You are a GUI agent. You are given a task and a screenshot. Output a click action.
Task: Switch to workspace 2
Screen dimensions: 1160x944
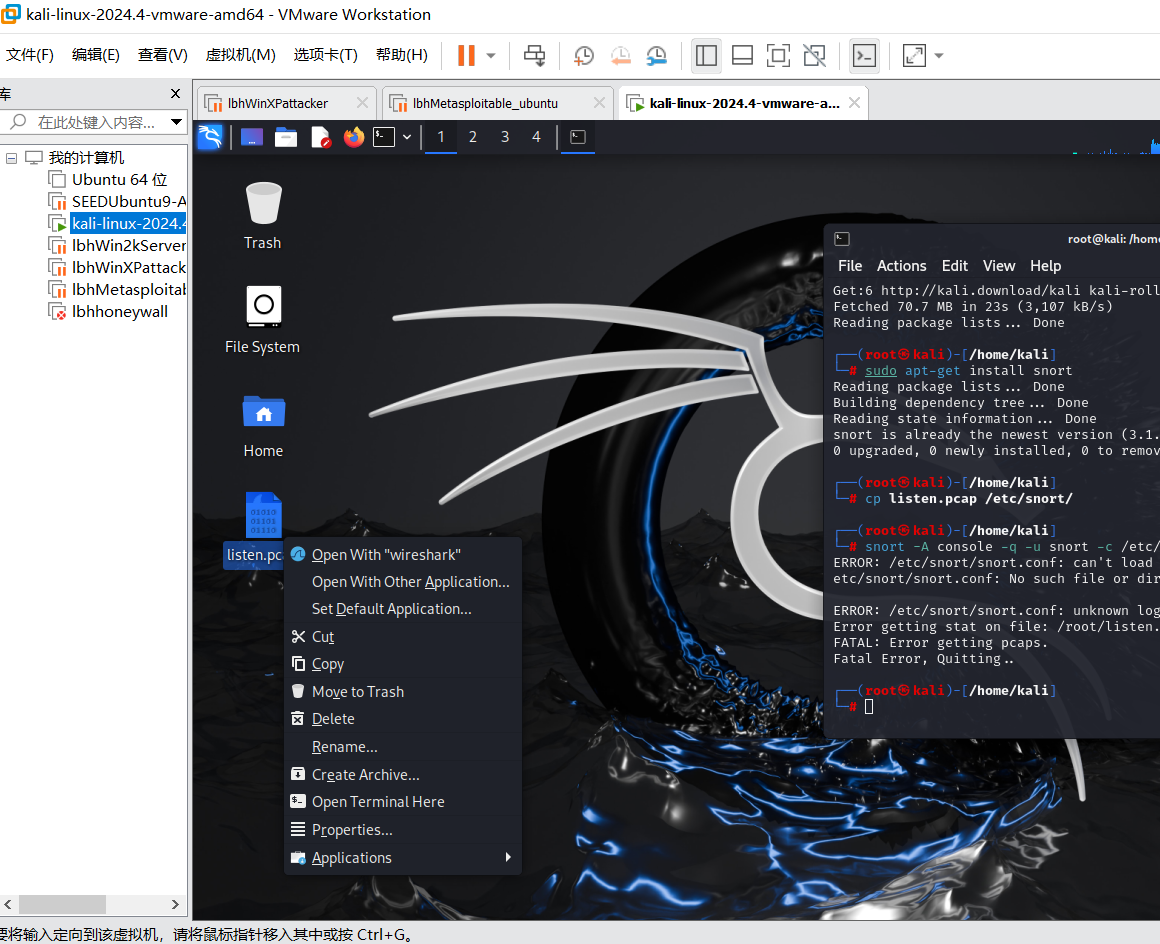click(x=473, y=137)
